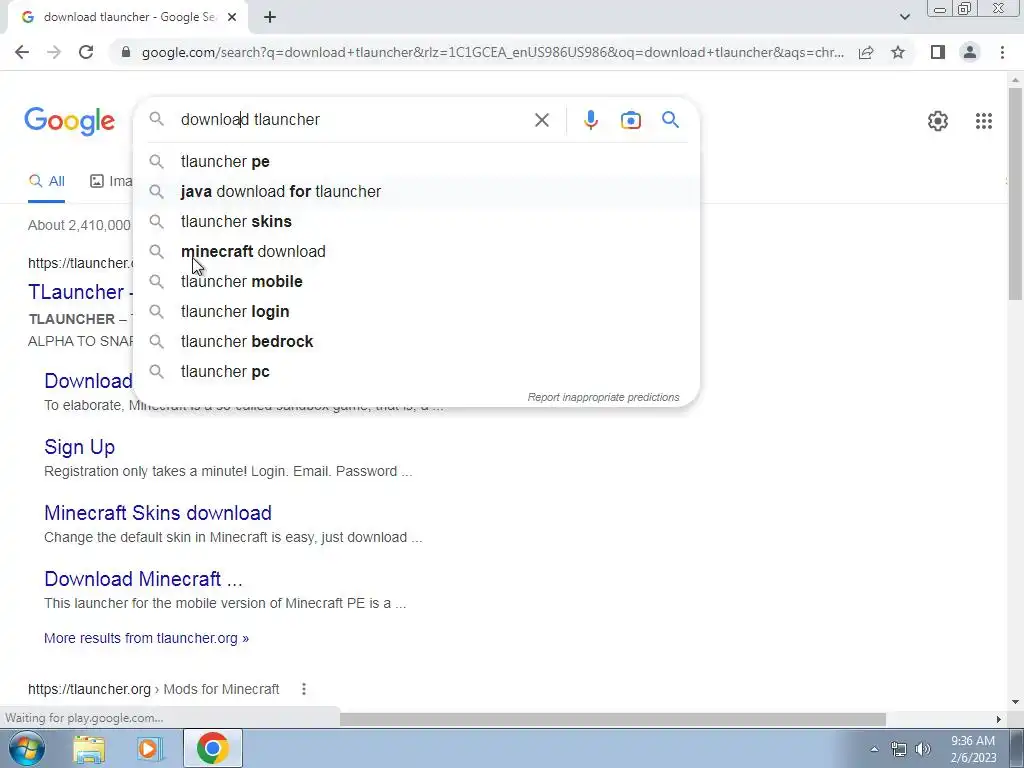This screenshot has height=768, width=1024.
Task: Share this page icon in address bar
Action: click(866, 52)
